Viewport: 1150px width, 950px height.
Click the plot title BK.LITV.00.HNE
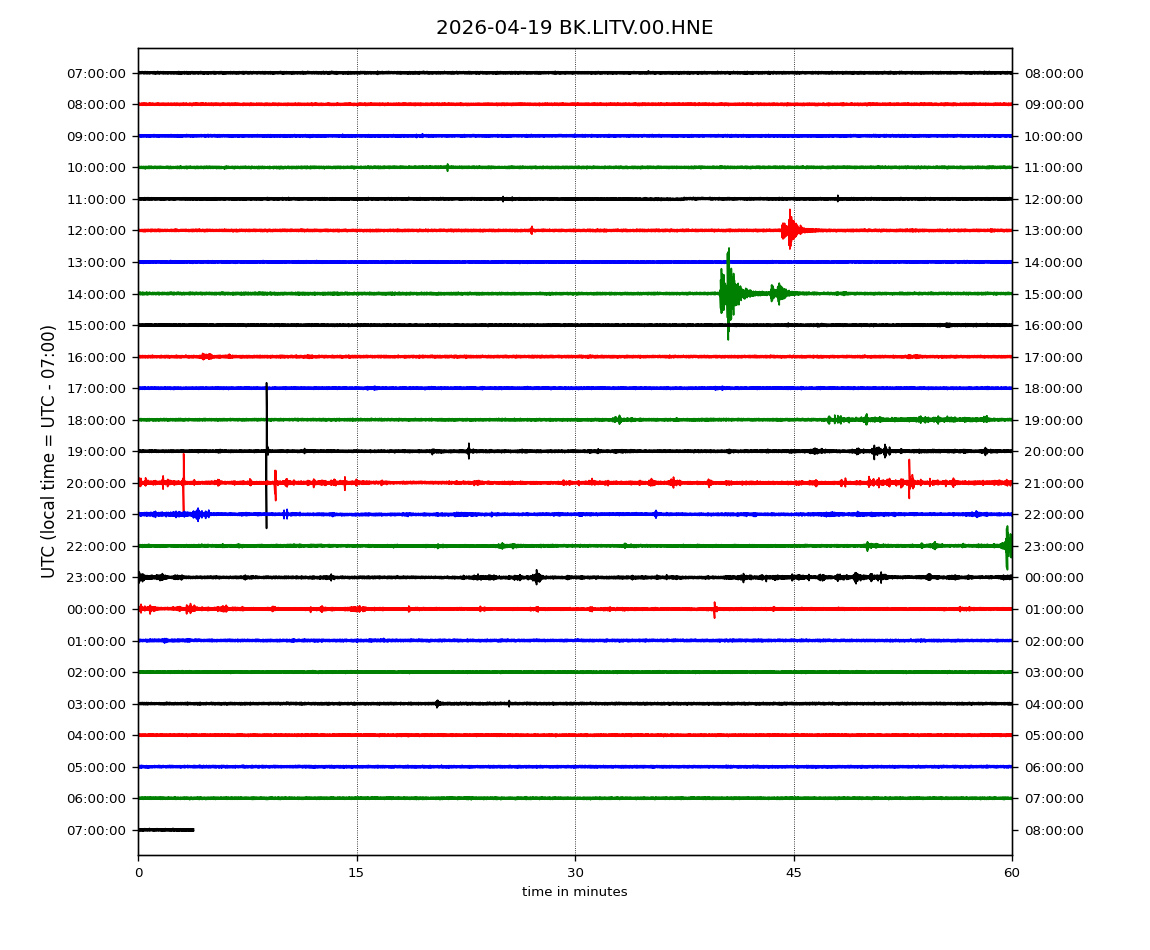point(574,28)
